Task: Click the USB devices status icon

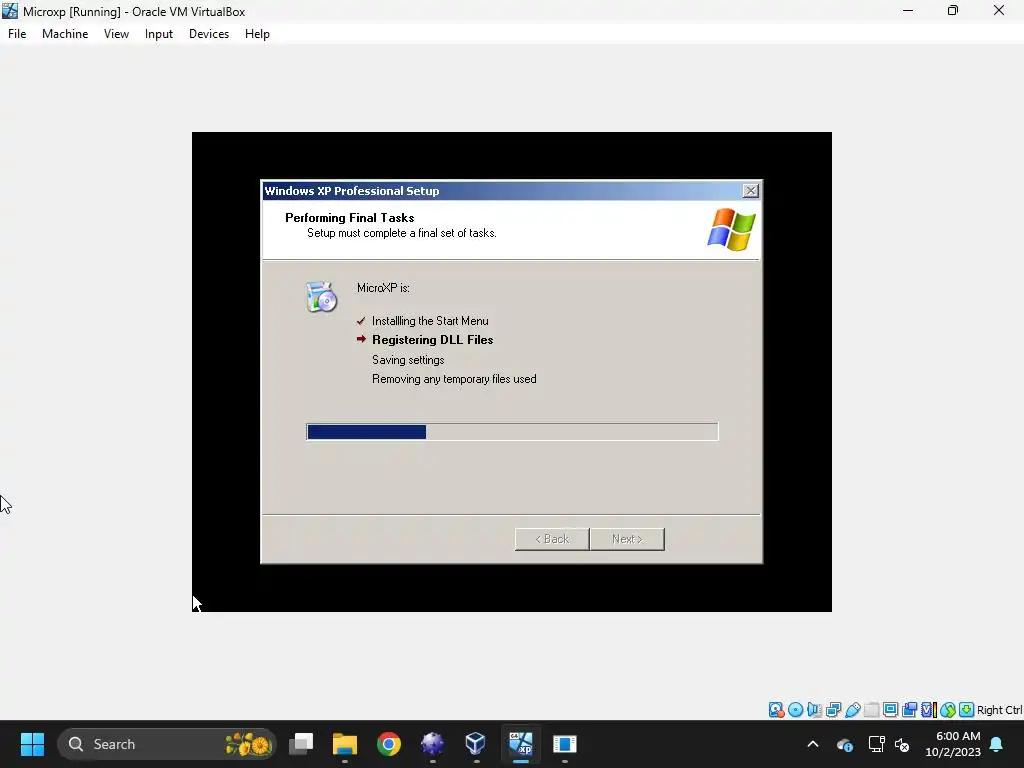Action: pos(852,710)
